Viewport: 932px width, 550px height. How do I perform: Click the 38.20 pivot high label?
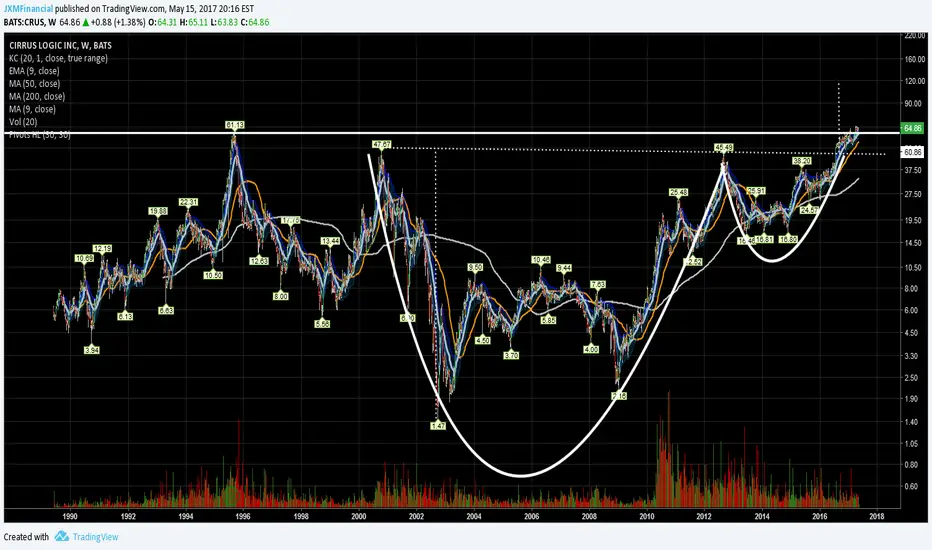[801, 161]
